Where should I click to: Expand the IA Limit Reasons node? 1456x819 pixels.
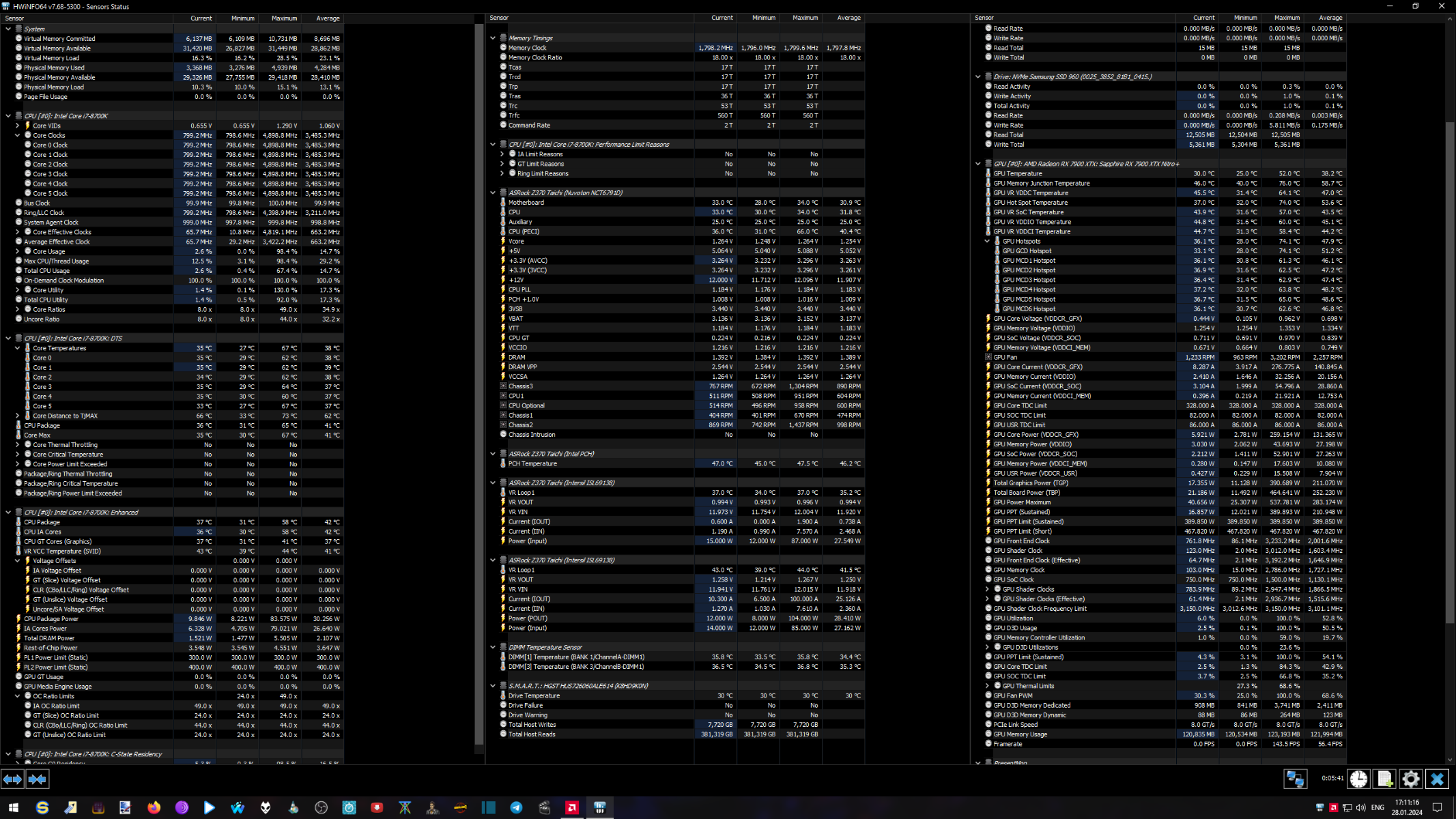pyautogui.click(x=502, y=154)
